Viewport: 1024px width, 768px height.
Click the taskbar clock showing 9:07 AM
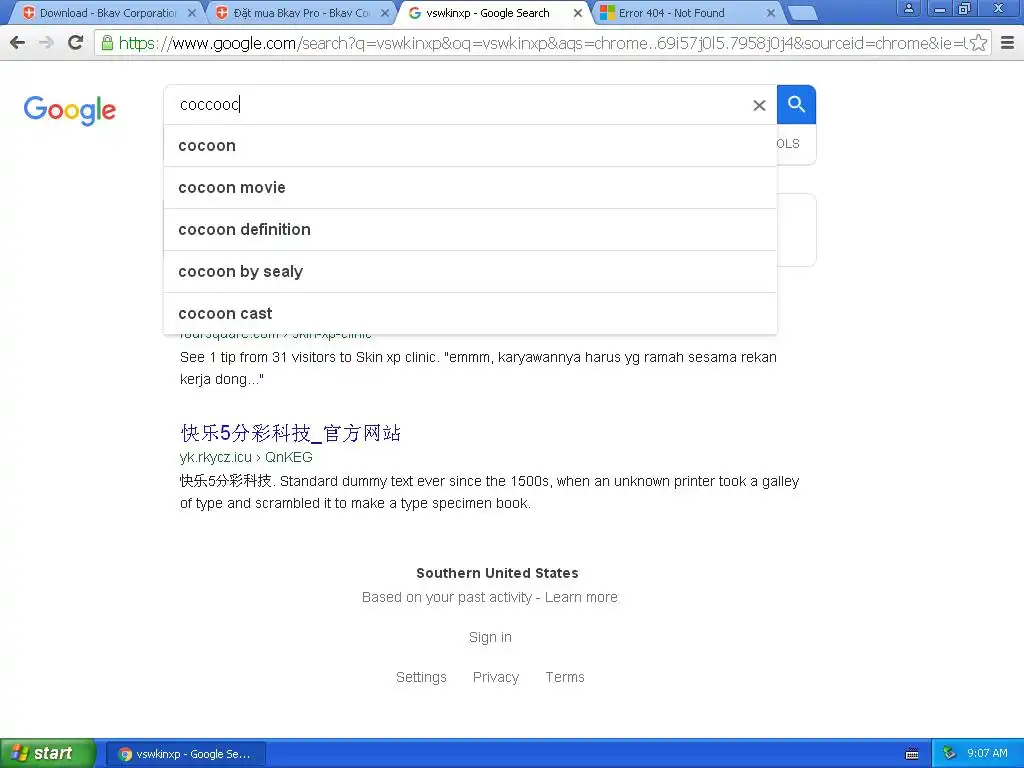987,753
